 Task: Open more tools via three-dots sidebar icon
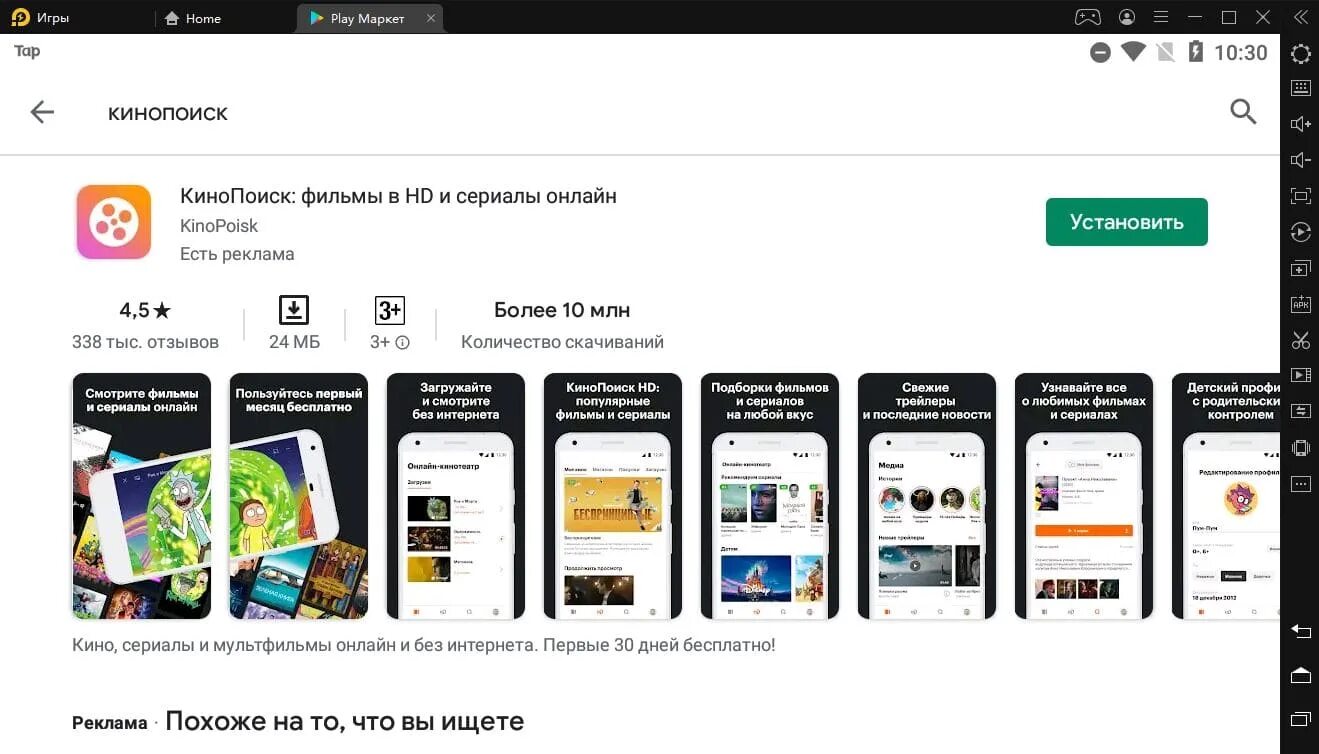tap(1300, 484)
